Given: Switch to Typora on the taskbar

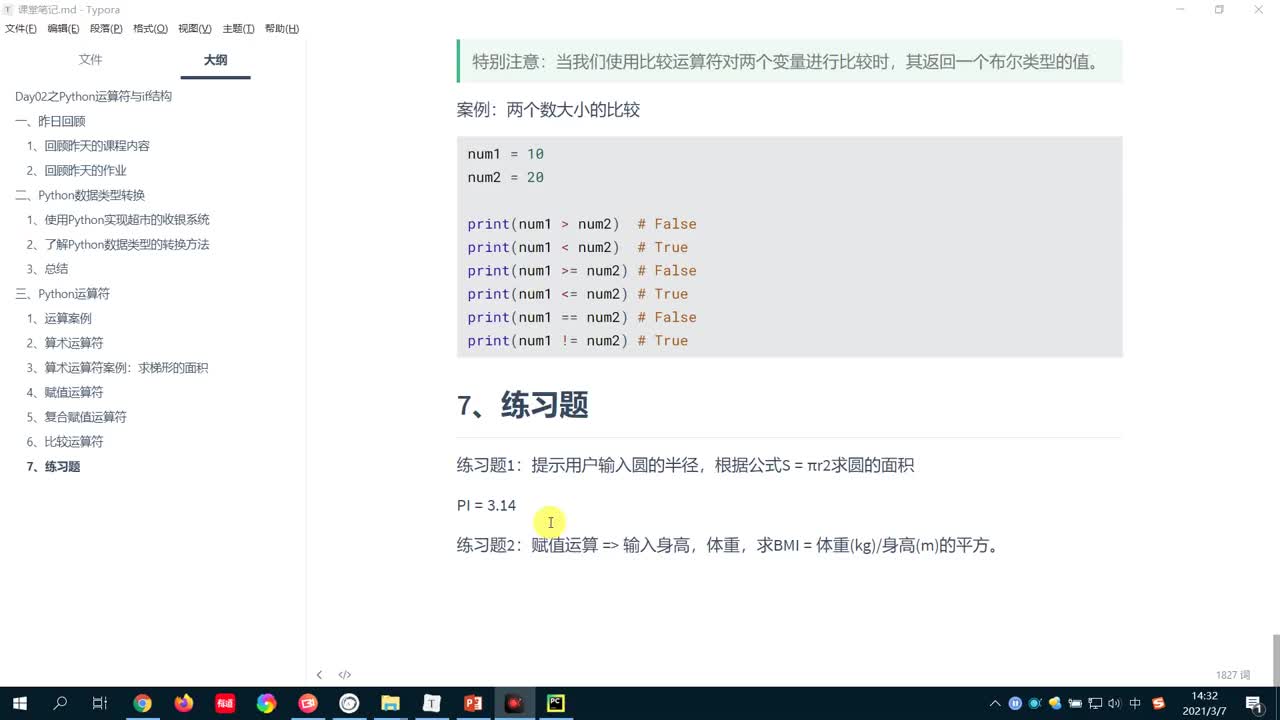Looking at the screenshot, I should 431,703.
